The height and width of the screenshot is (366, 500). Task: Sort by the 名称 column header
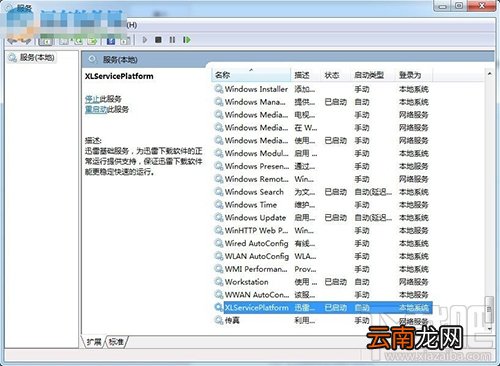click(251, 75)
